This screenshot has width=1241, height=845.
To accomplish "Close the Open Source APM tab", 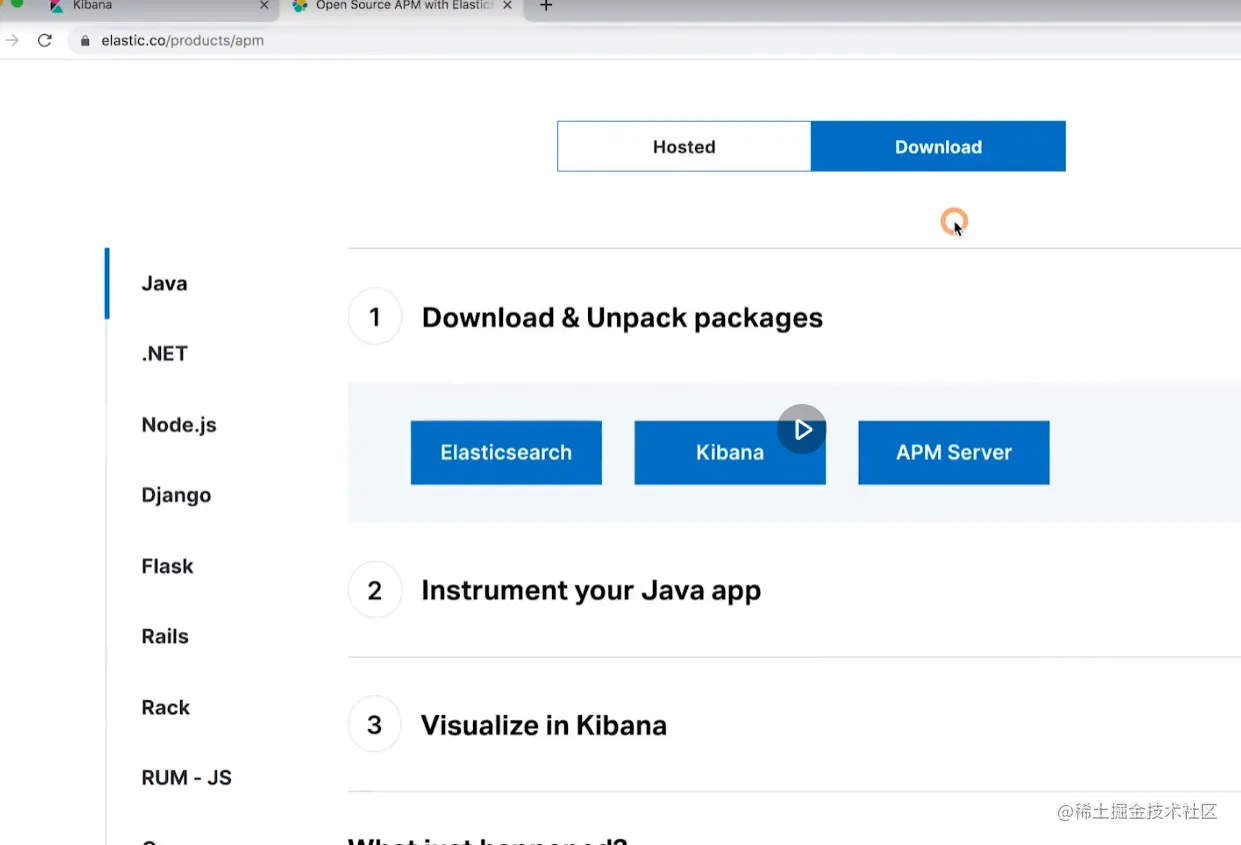I will [508, 6].
